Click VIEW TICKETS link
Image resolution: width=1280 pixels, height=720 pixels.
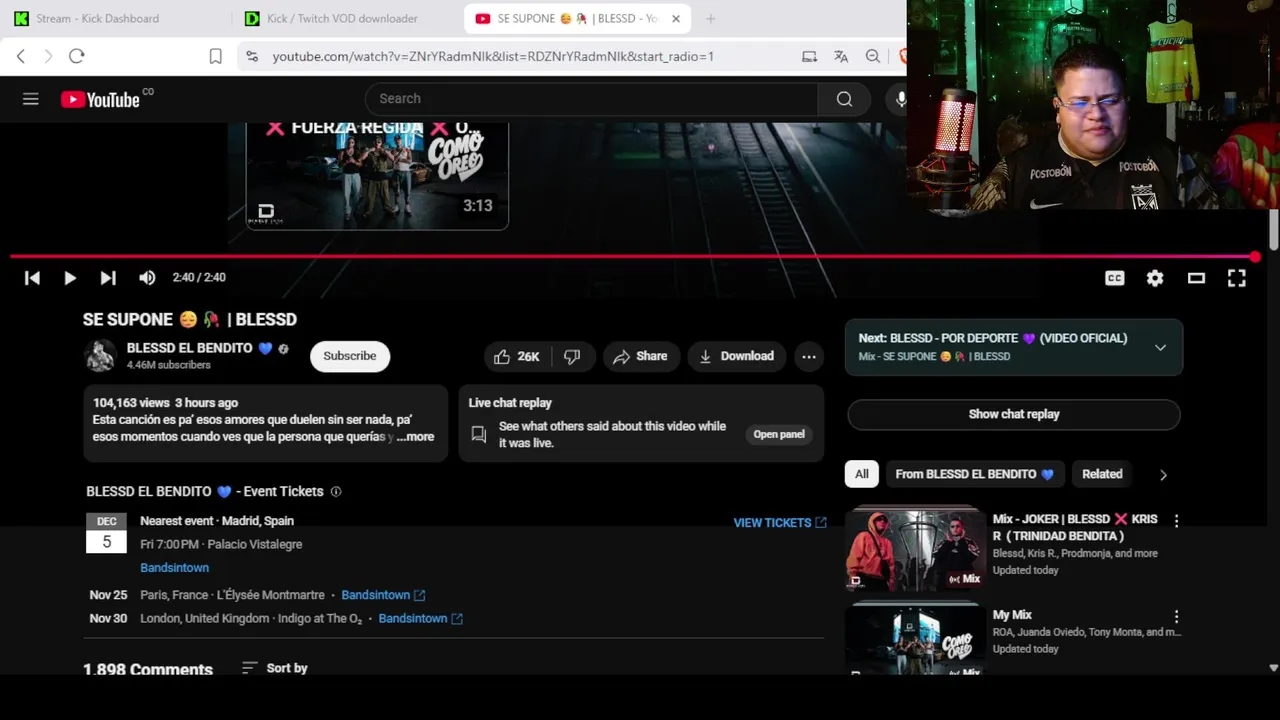tap(780, 523)
